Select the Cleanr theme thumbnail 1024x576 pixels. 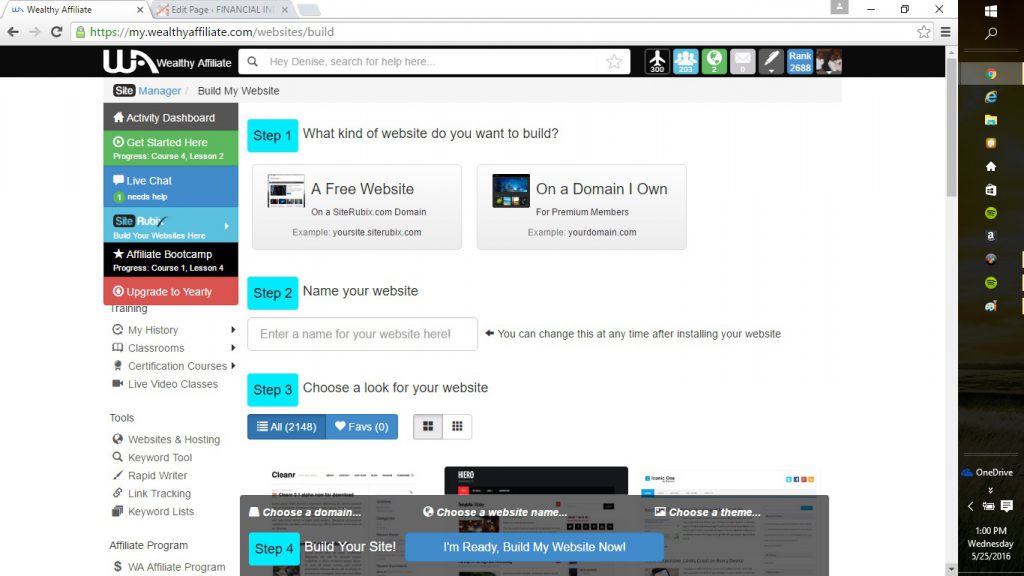pyautogui.click(x=342, y=522)
